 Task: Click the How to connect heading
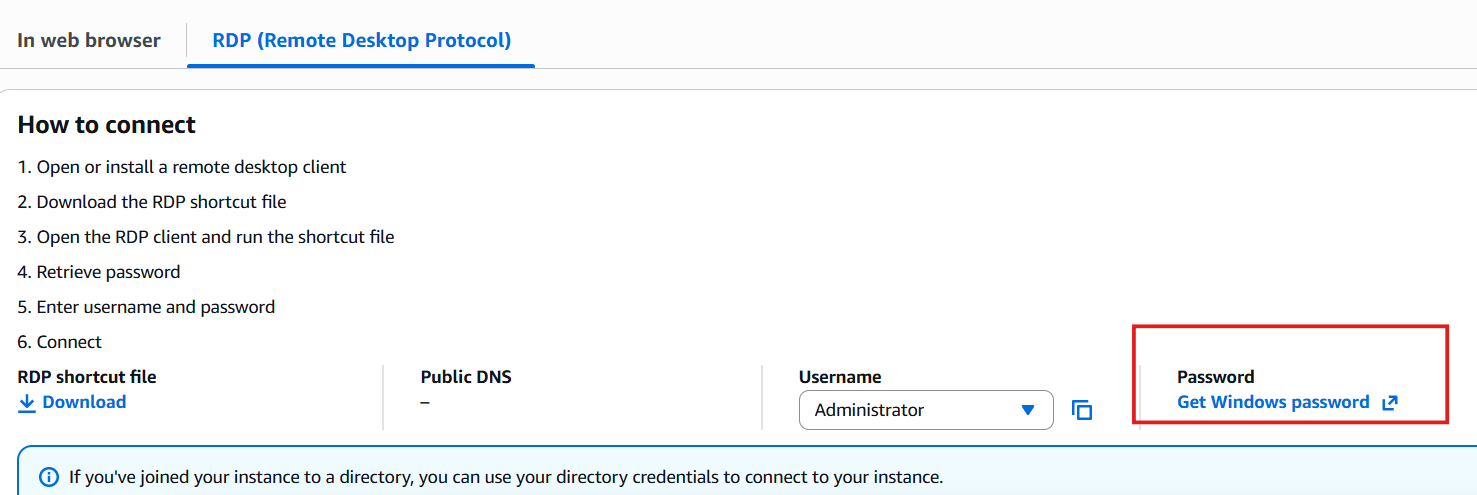pos(107,125)
